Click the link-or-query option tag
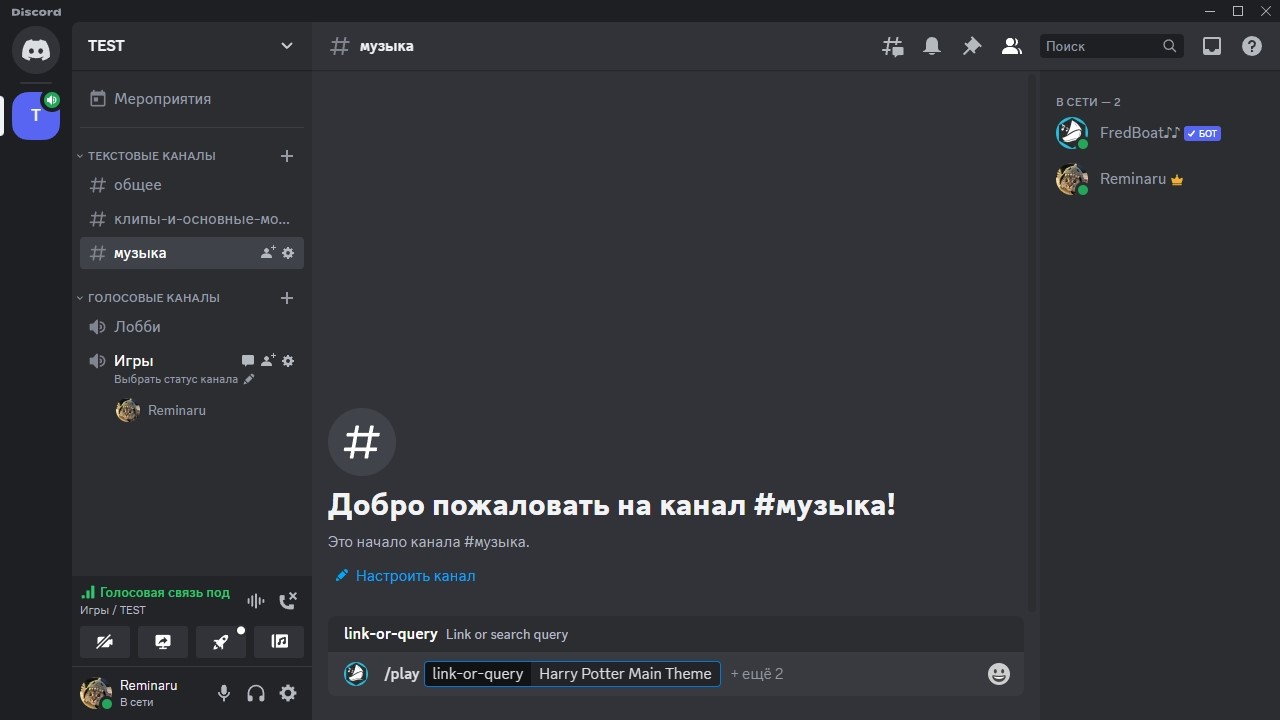 (x=477, y=674)
